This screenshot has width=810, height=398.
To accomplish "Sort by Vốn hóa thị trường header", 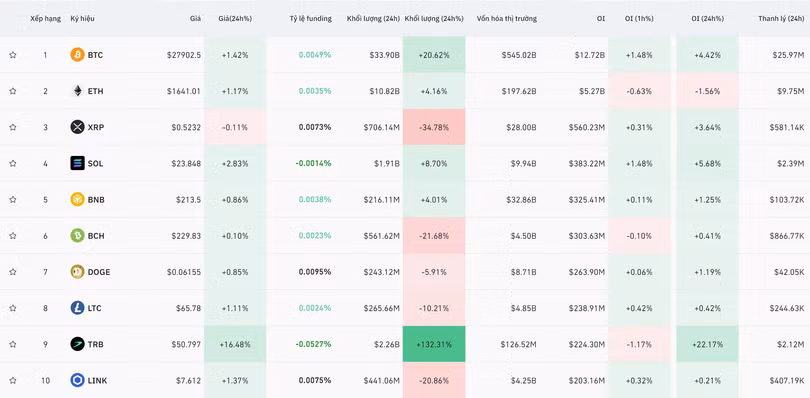I will (x=507, y=19).
